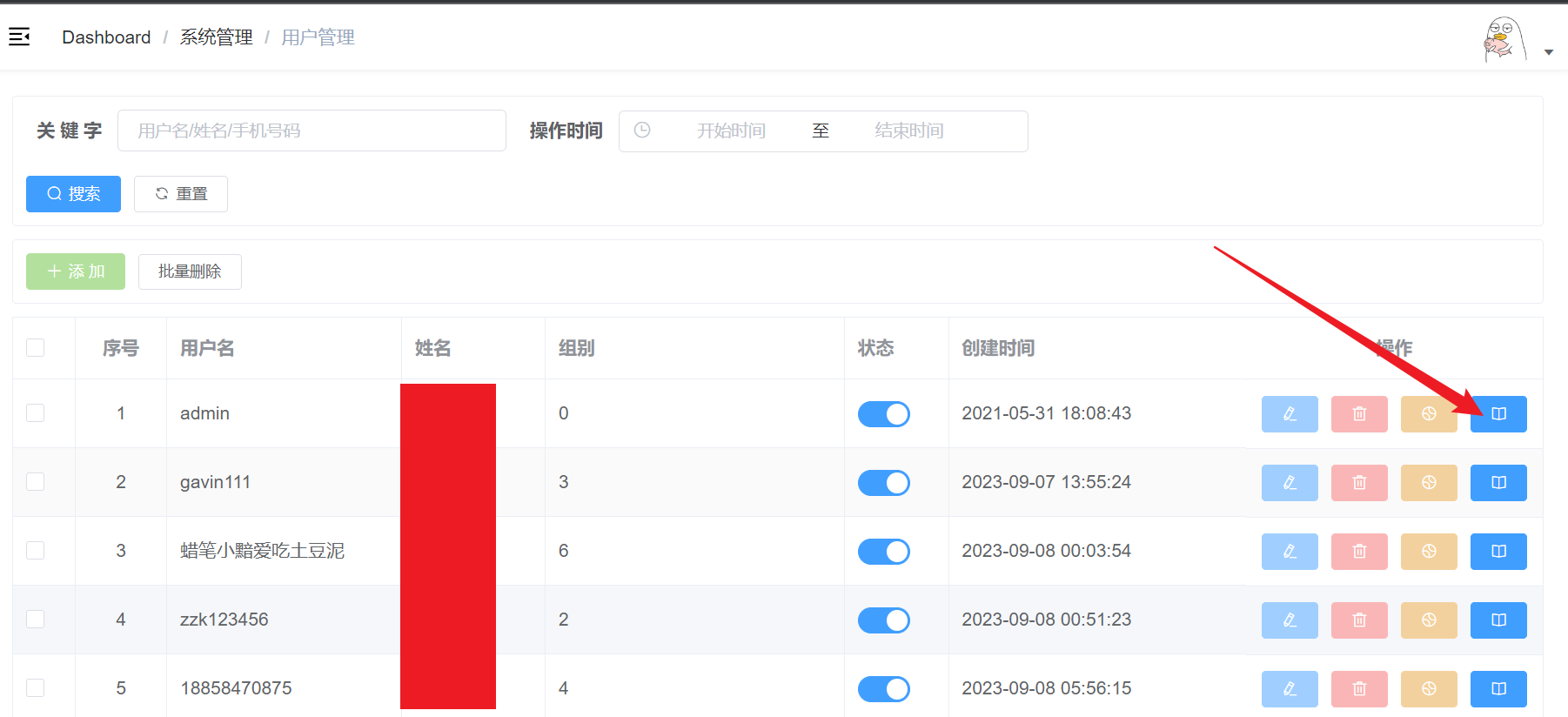Screen dimensions: 1568x717
Task: Disable status switch for zzk123456
Action: [883, 620]
